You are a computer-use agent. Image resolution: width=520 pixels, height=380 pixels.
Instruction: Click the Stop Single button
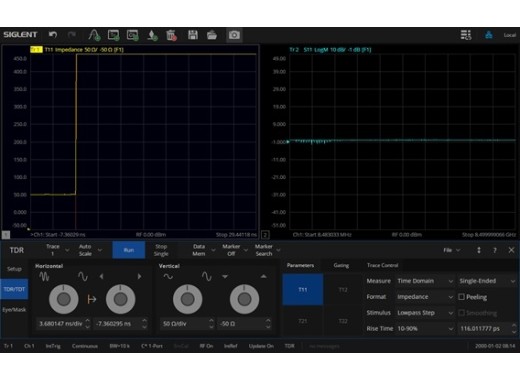click(161, 250)
